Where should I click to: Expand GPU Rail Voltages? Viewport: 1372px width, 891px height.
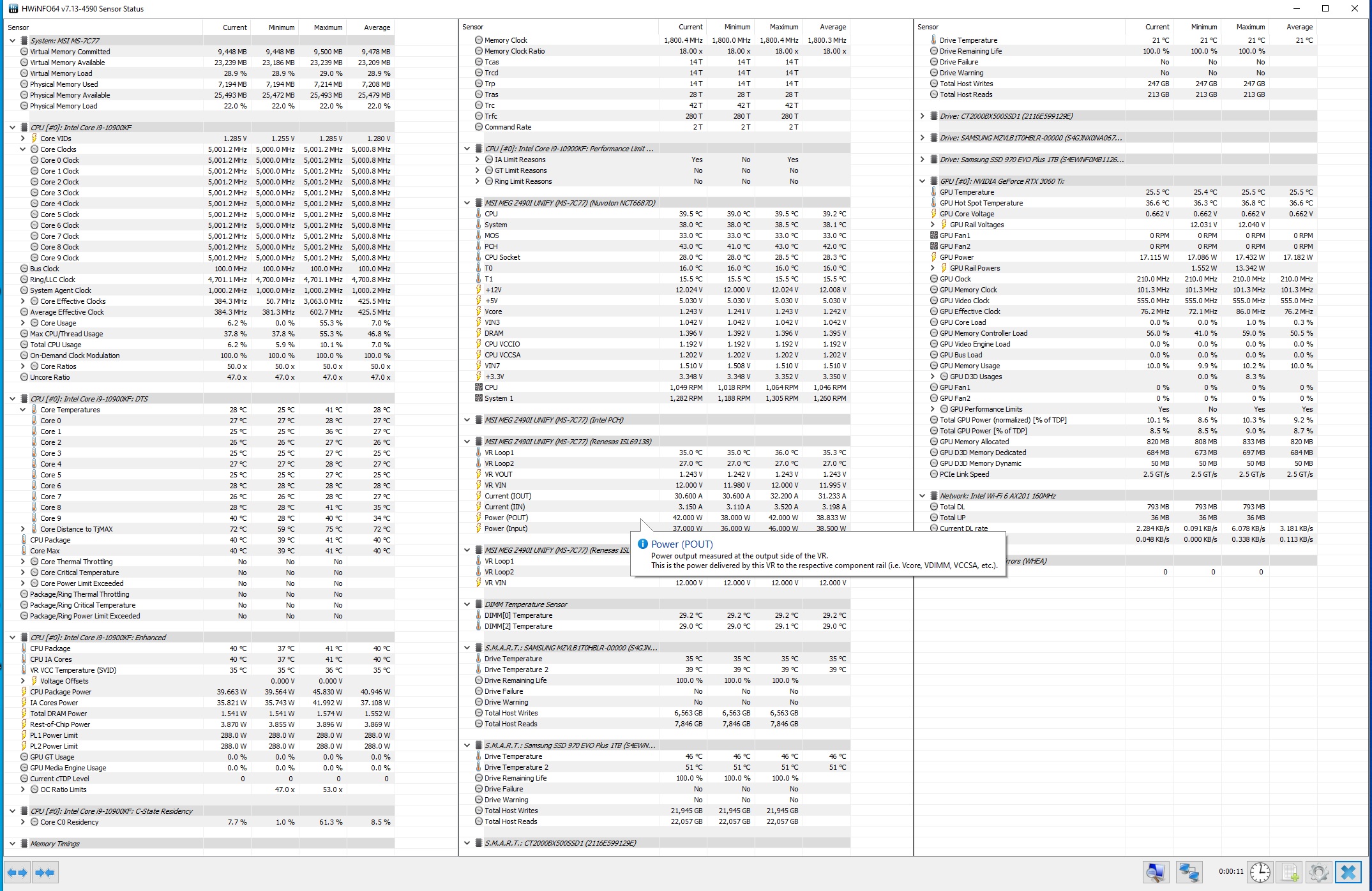[x=933, y=225]
